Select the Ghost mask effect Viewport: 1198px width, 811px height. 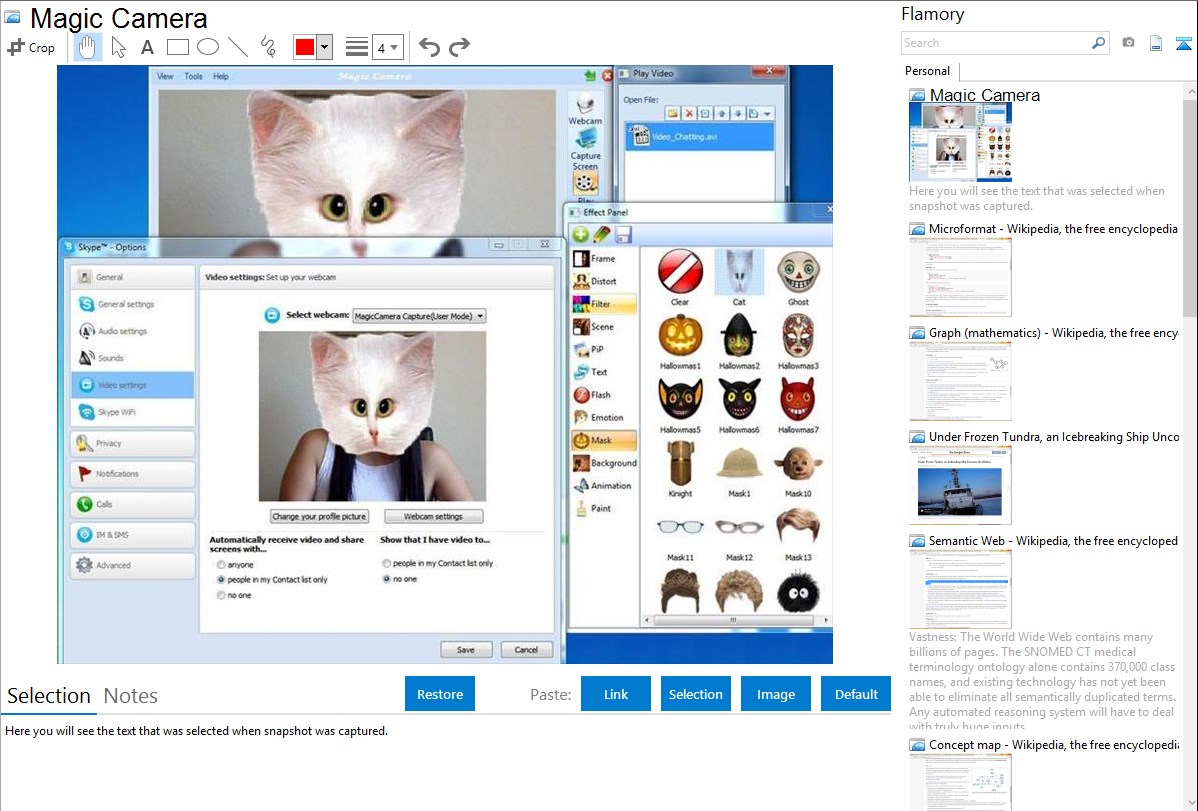tap(798, 277)
